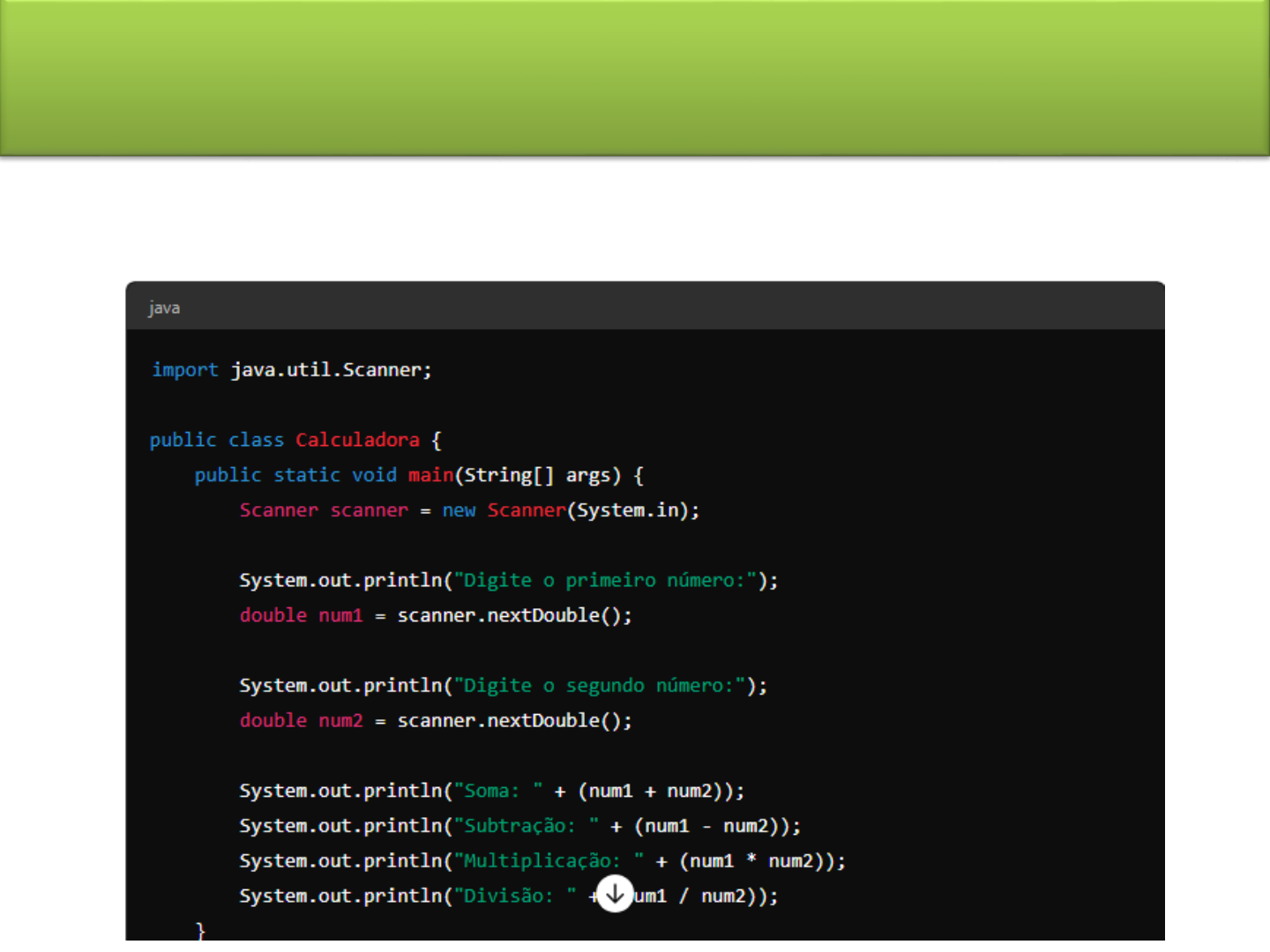Viewport: 1270px width, 952px height.
Task: Click the scroll-down arrow button
Action: coord(615,894)
